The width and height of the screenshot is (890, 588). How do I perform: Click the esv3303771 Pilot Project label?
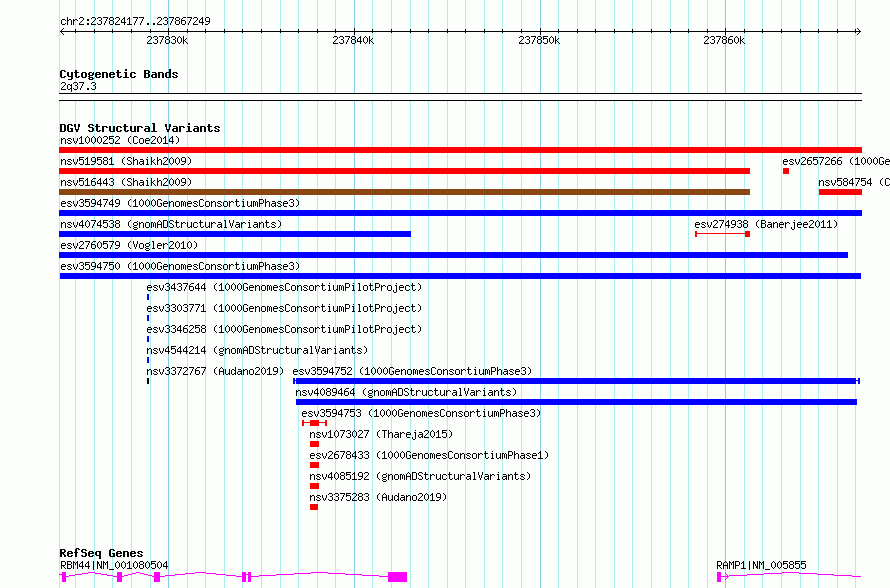tap(284, 308)
